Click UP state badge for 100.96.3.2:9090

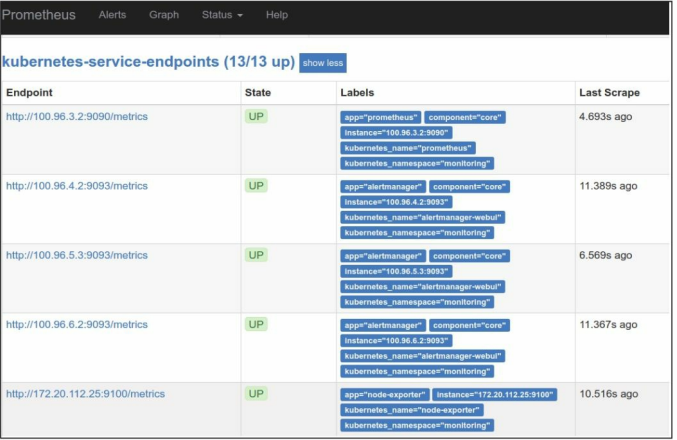click(x=256, y=117)
